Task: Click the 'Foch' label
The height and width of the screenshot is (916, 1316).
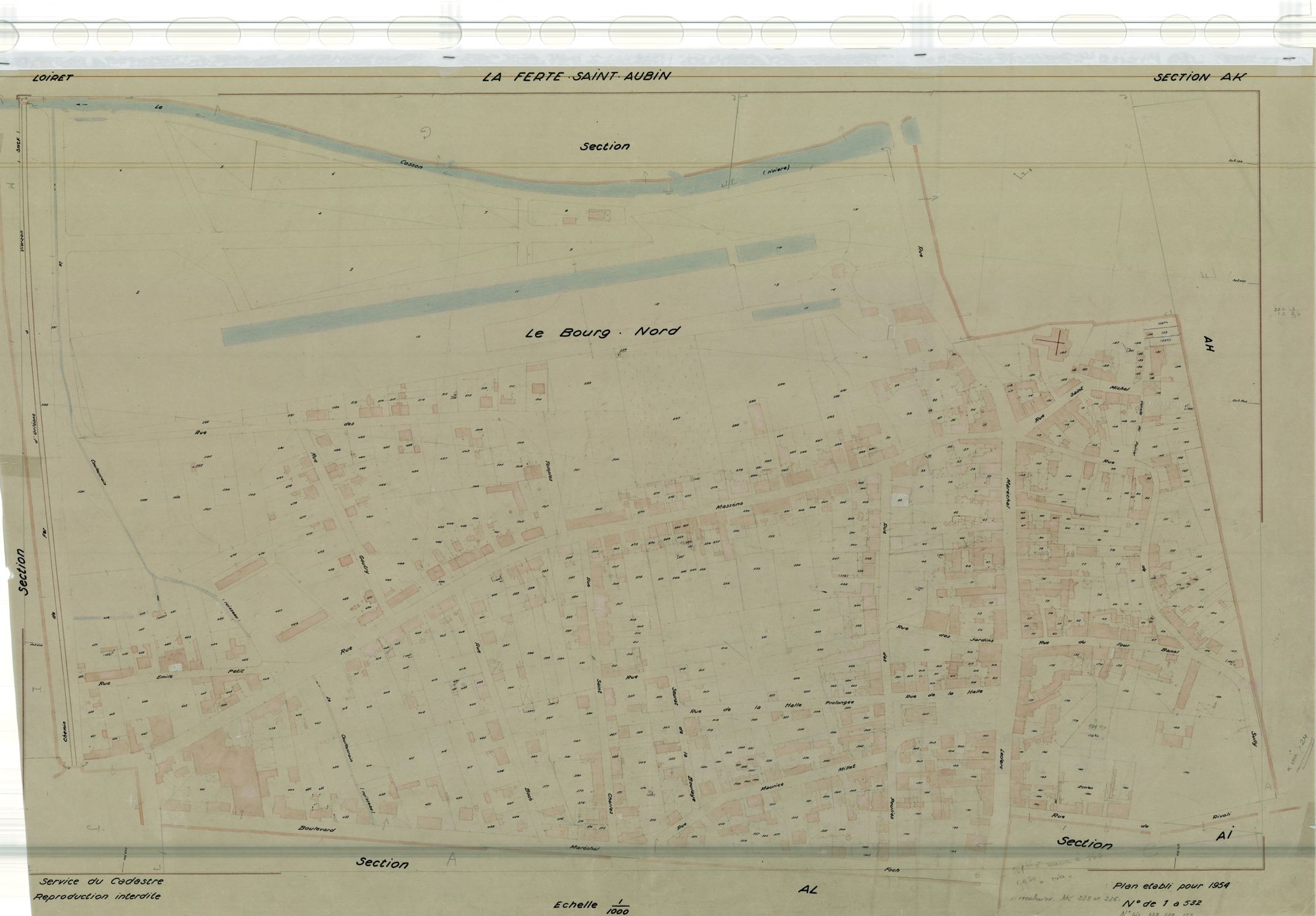Action: pos(894,870)
